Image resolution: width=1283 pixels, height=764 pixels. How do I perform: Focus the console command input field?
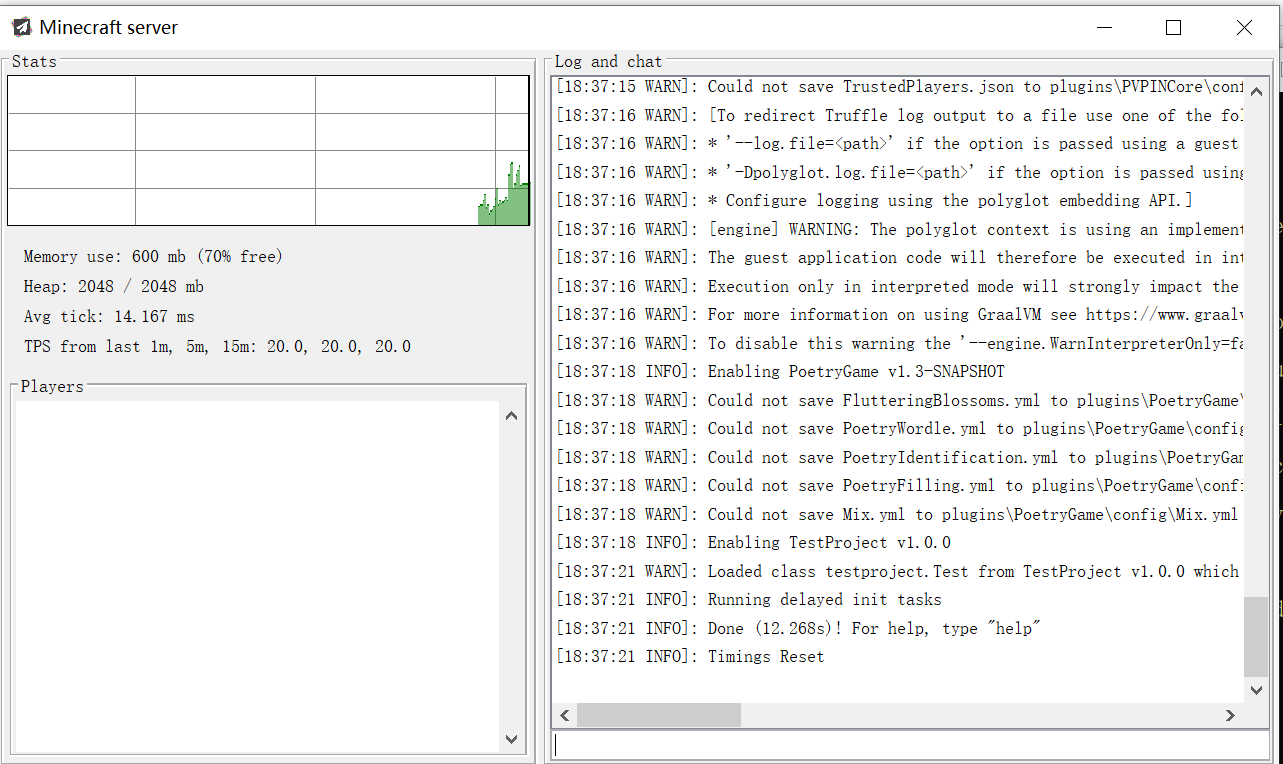click(x=910, y=745)
